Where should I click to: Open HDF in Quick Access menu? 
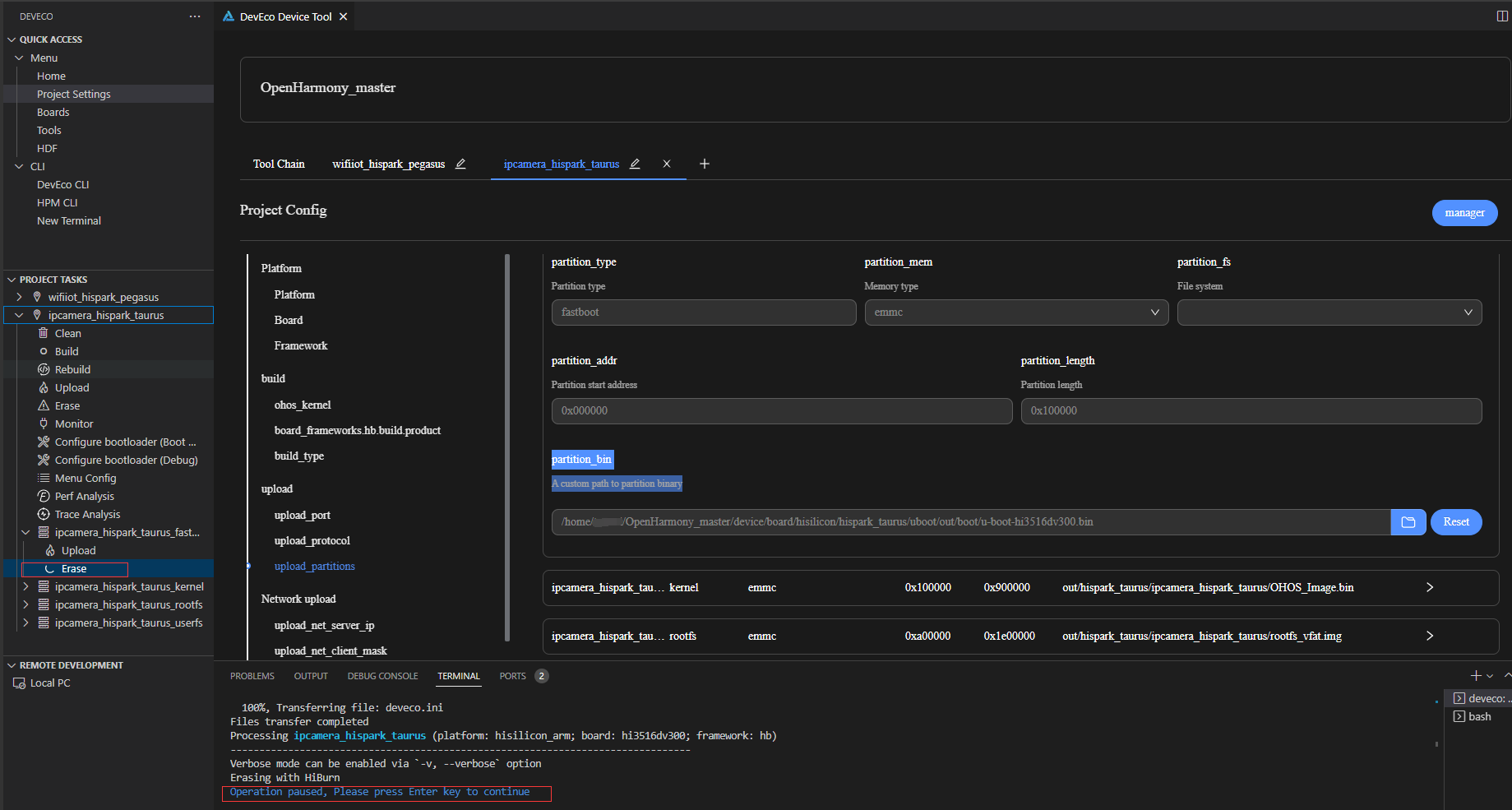pos(47,148)
